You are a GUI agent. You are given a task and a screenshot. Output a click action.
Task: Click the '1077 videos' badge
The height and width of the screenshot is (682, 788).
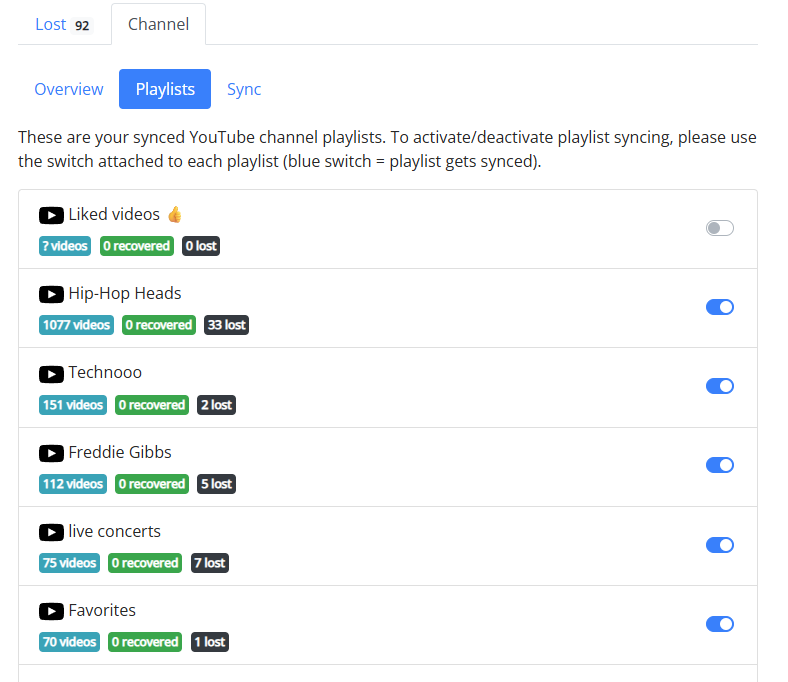click(76, 325)
